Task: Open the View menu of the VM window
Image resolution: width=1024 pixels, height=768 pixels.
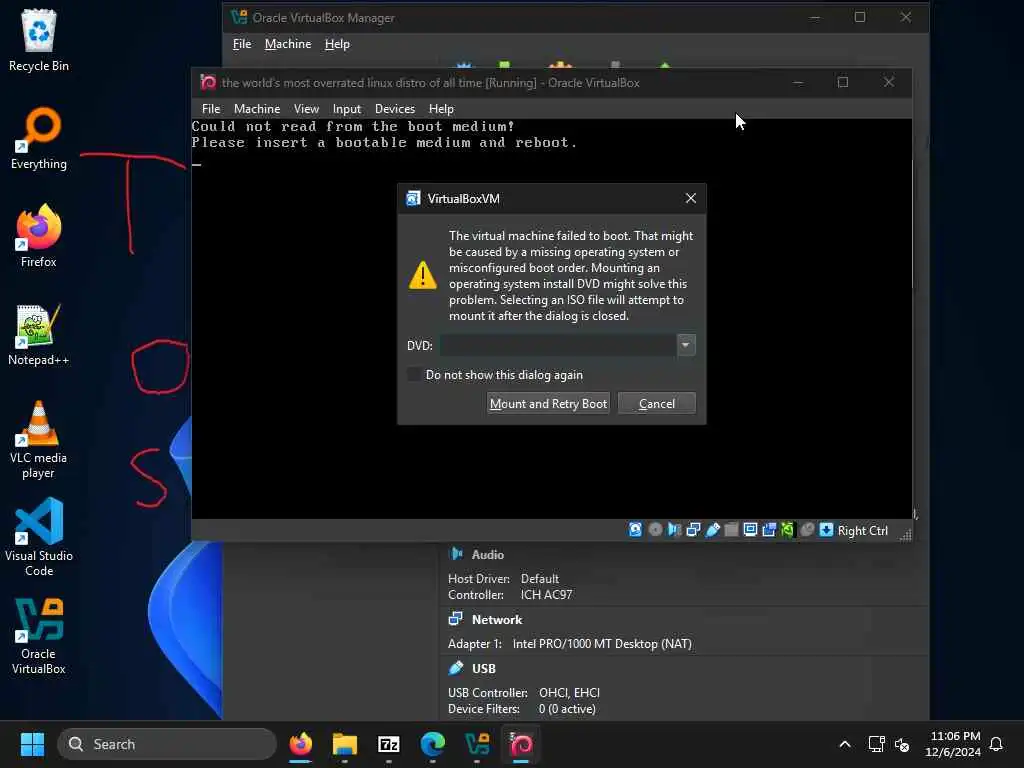Action: (306, 108)
